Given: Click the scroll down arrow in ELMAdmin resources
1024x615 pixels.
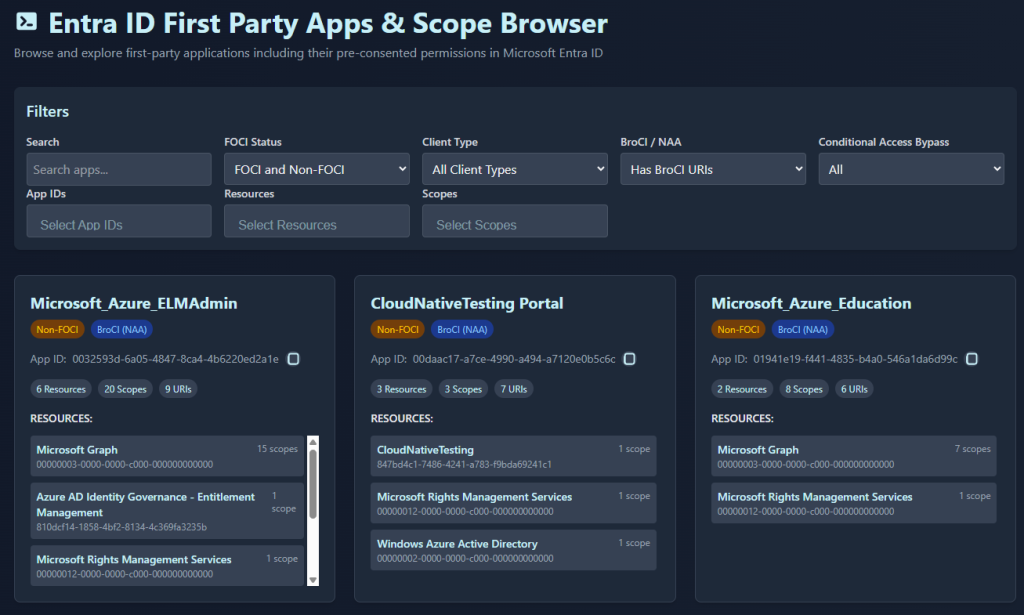Looking at the screenshot, I should point(312,579).
